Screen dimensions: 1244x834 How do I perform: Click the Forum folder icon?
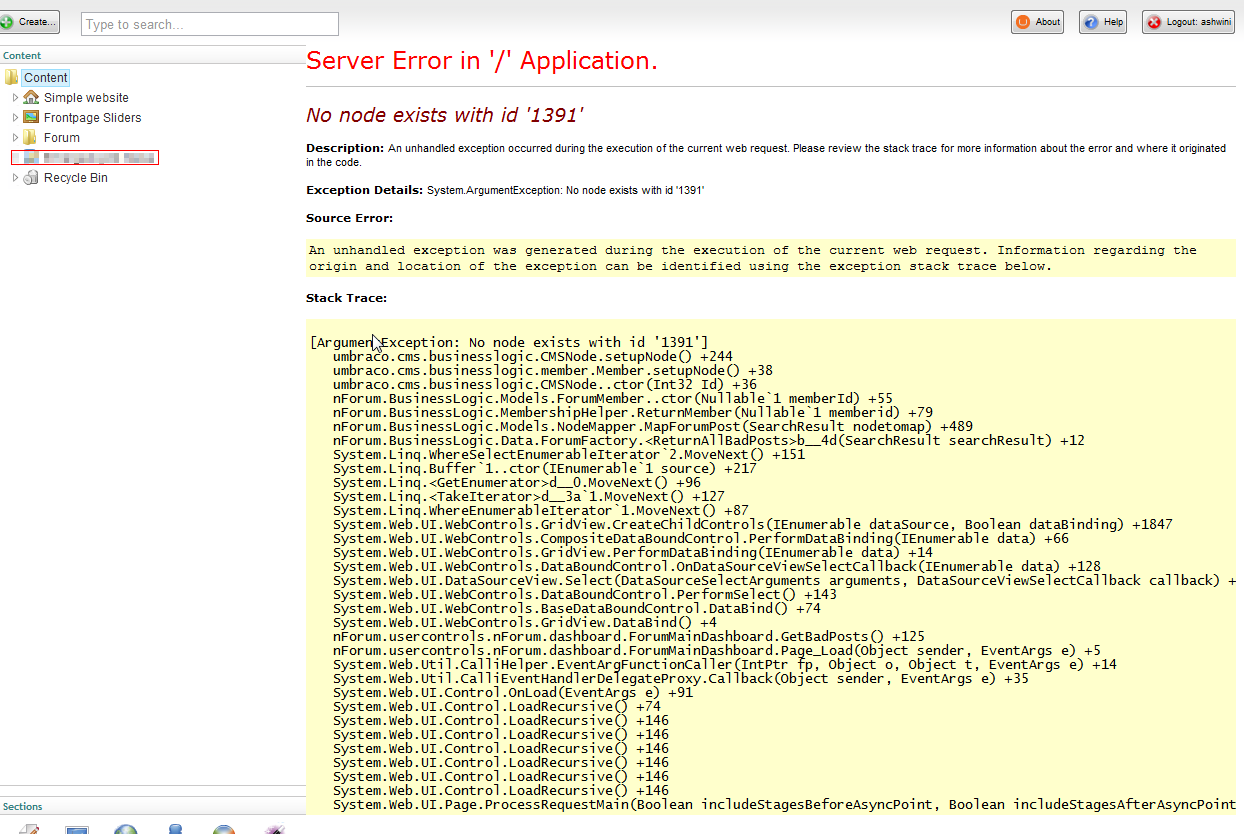point(31,137)
